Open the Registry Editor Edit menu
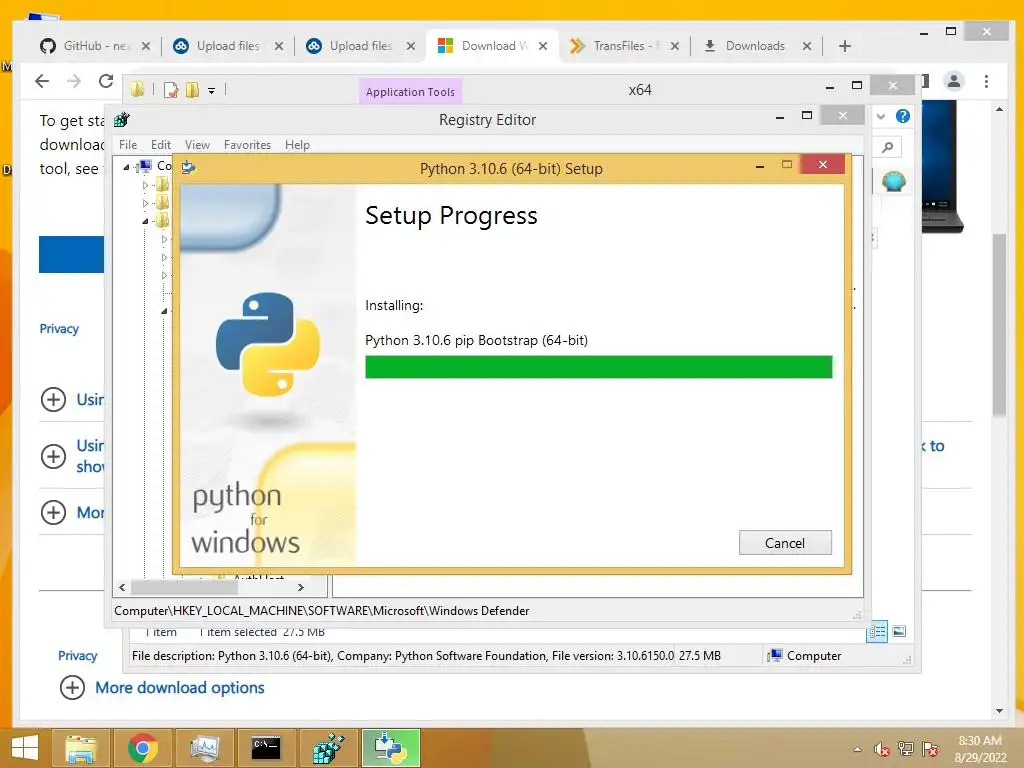Screen dimensions: 1024x768 161,145
